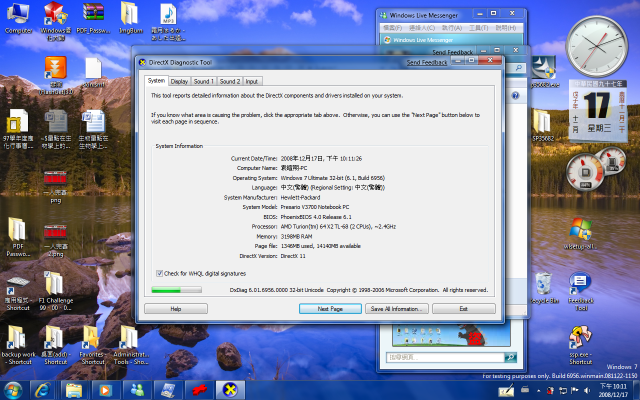
Task: Click the Messenger search input field
Action: [x=445, y=357]
